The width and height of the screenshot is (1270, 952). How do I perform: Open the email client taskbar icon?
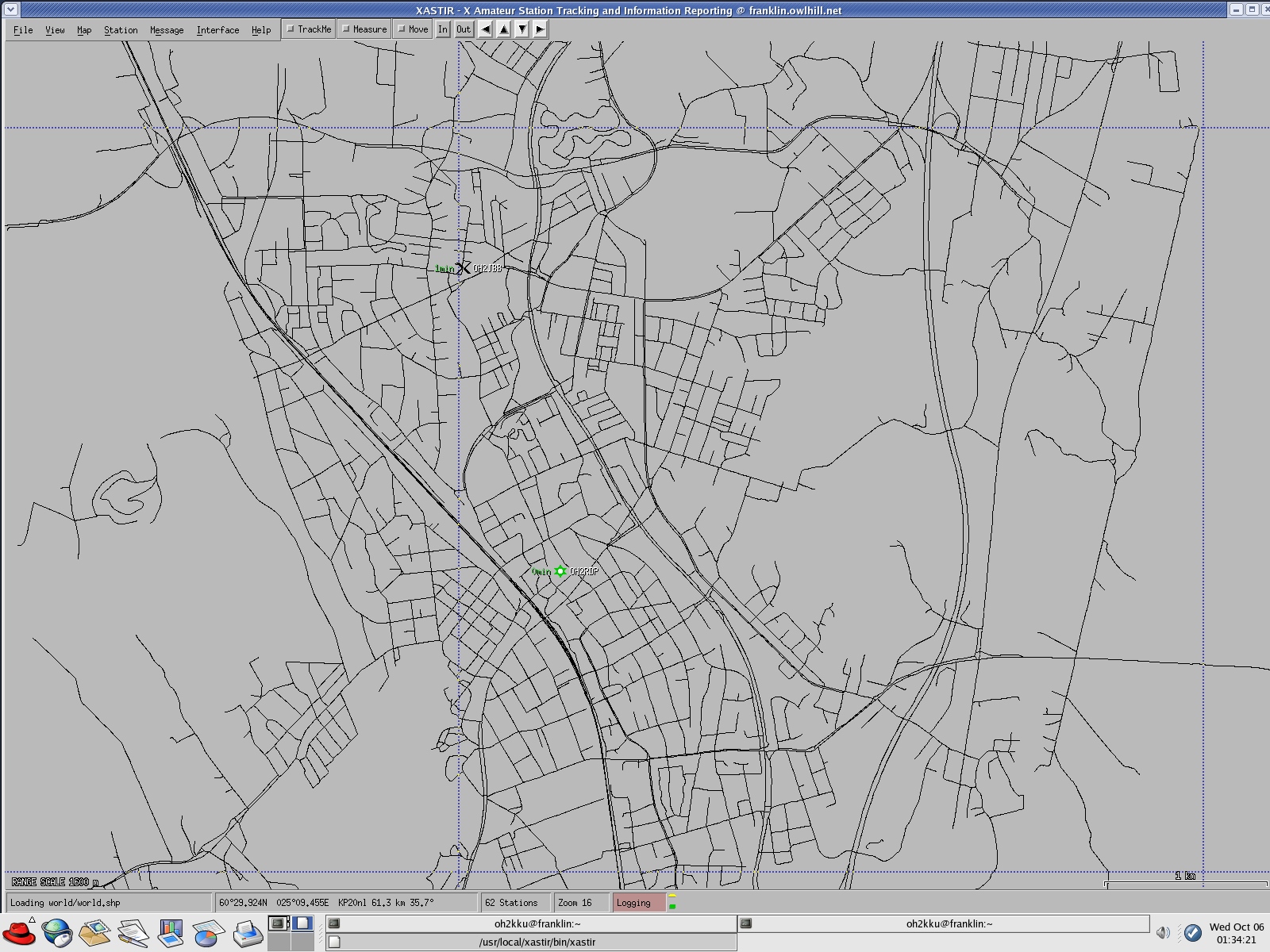pyautogui.click(x=94, y=932)
